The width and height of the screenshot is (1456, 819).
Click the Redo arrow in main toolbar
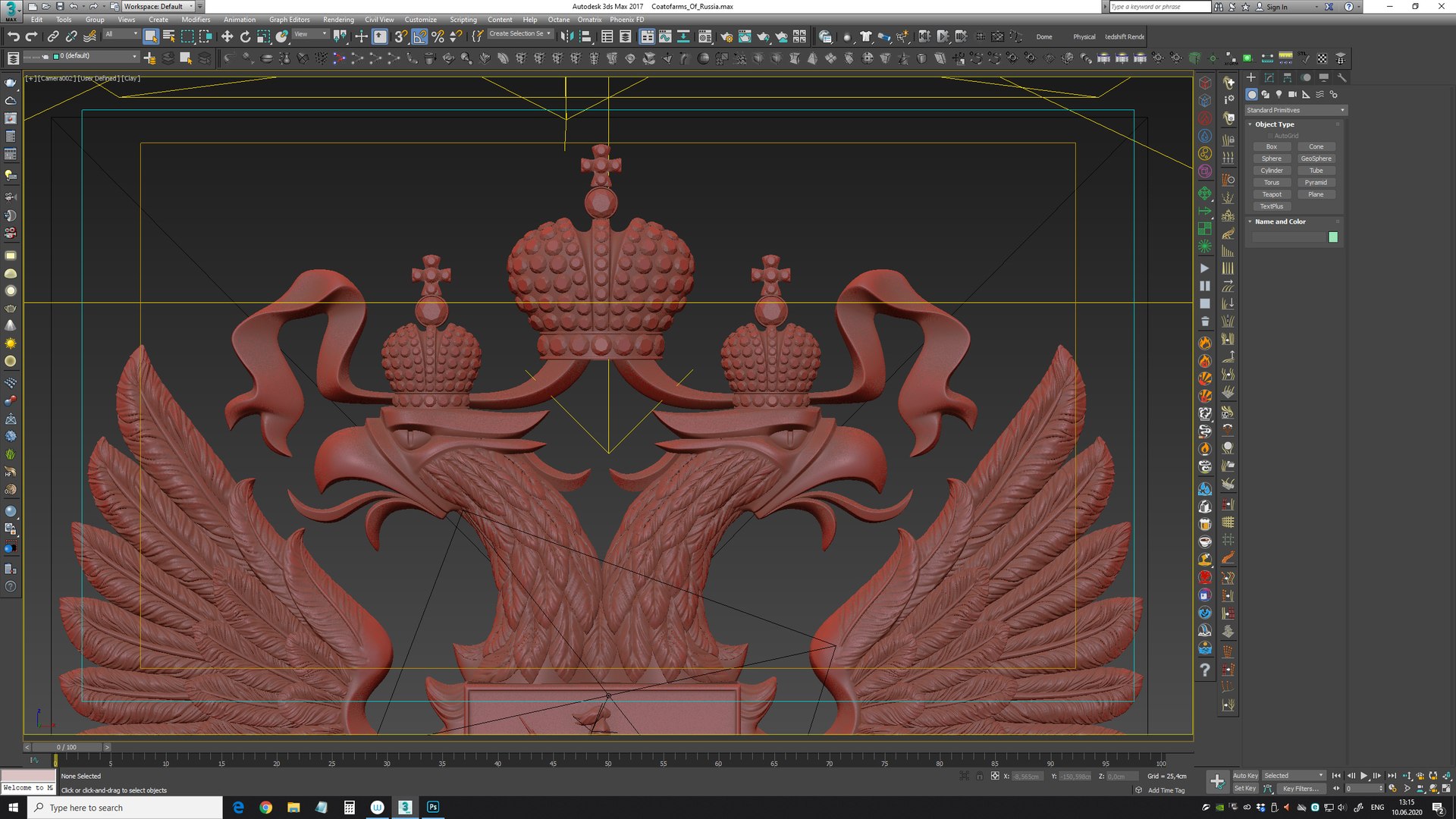31,36
